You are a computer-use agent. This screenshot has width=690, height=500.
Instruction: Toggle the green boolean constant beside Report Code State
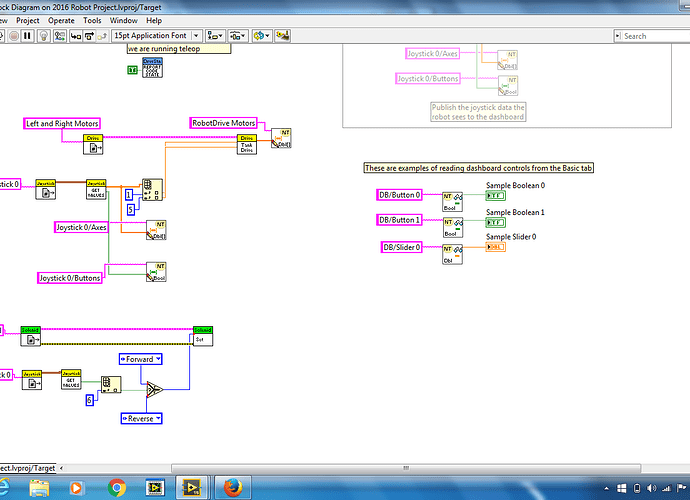coord(132,70)
